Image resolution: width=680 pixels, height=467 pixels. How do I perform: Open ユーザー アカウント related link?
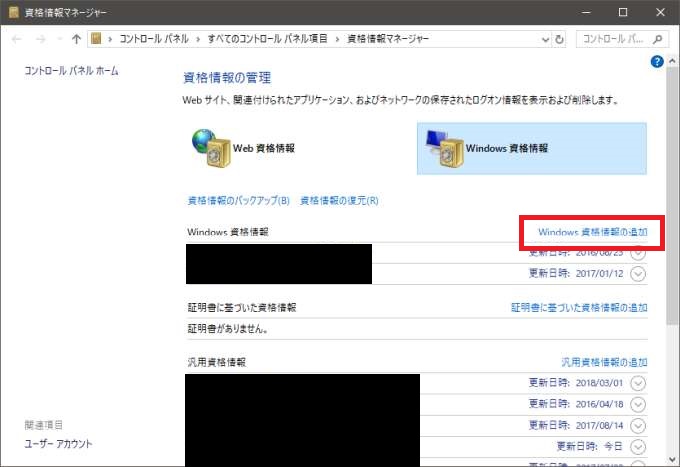click(x=58, y=444)
